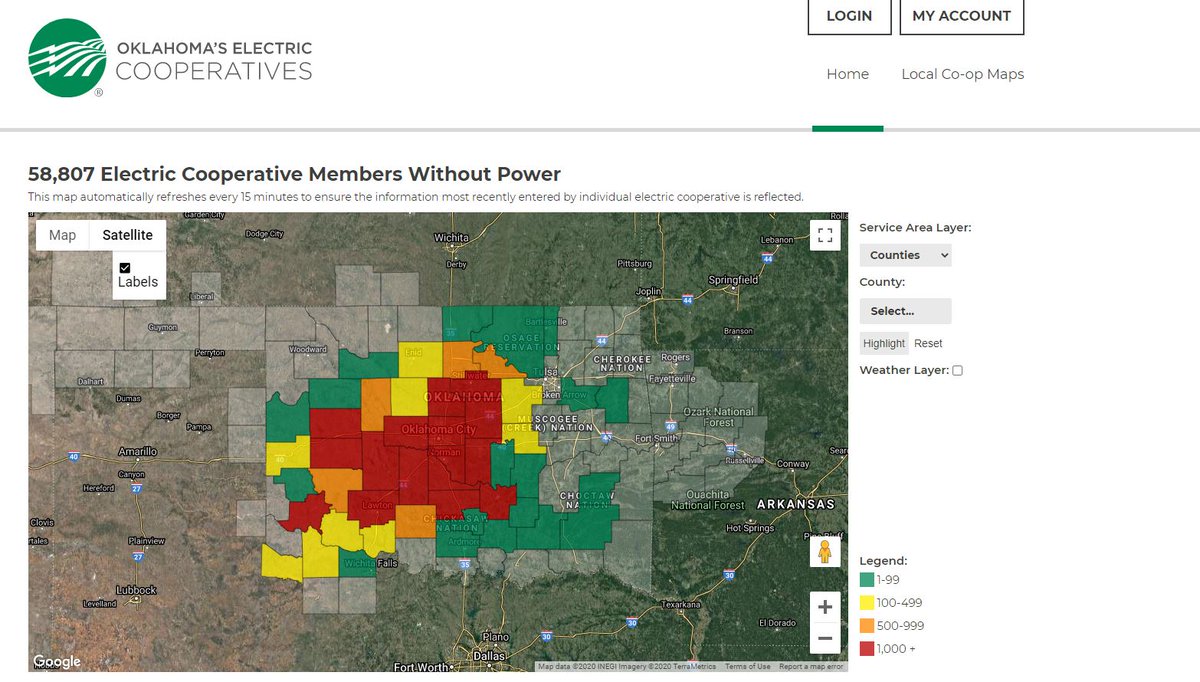Open the County Select dropdown
Viewport: 1200px width, 682px height.
click(x=905, y=311)
